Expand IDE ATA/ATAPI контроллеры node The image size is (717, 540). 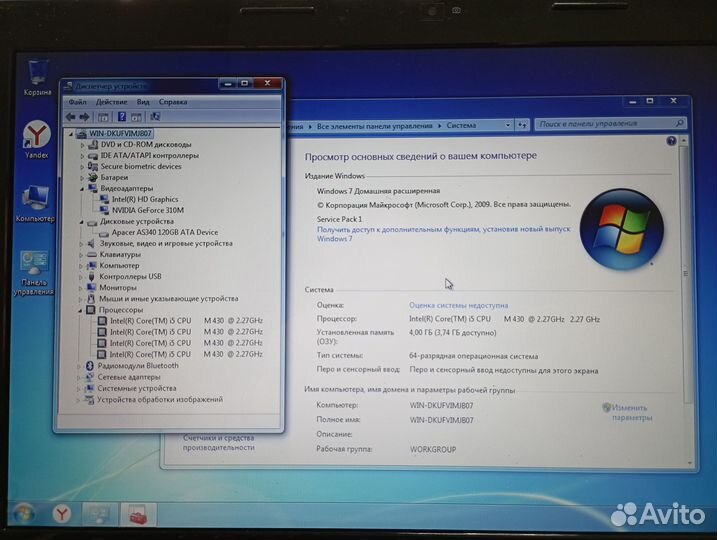(83, 156)
